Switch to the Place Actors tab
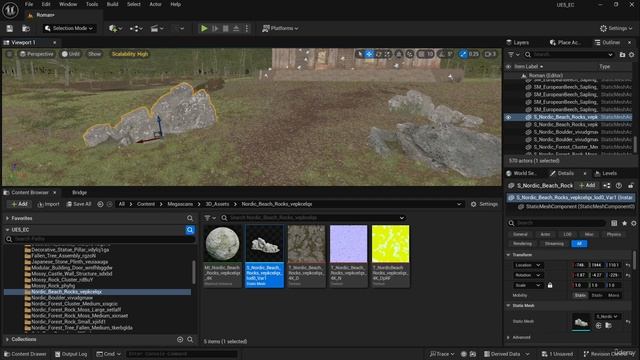 pyautogui.click(x=565, y=42)
